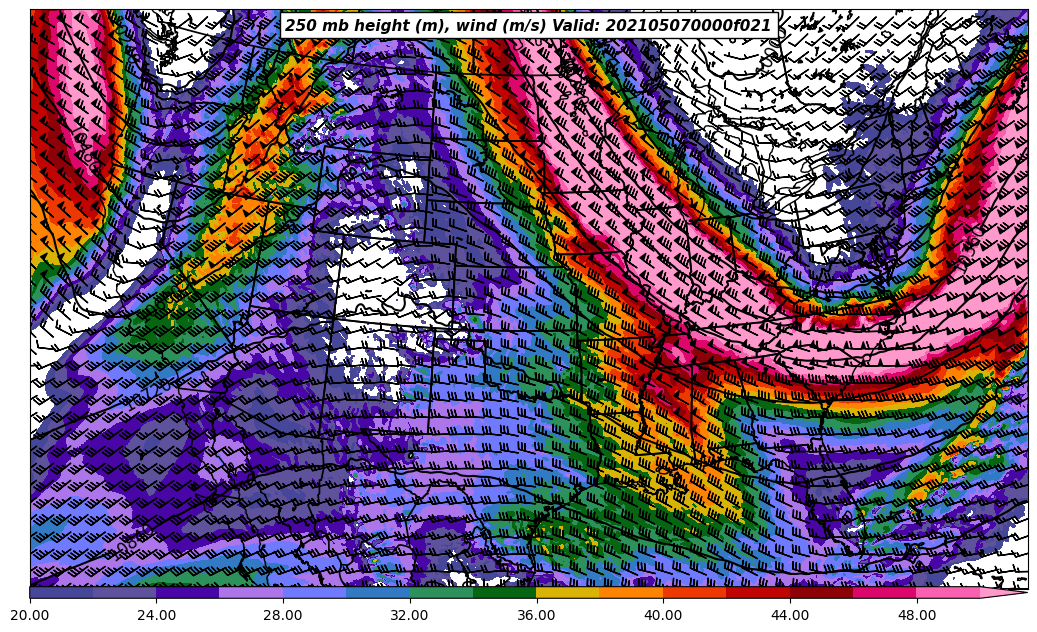The image size is (1037, 632).
Task: Pick the periwinkle 28–30 colorbar segment
Action: click(315, 592)
